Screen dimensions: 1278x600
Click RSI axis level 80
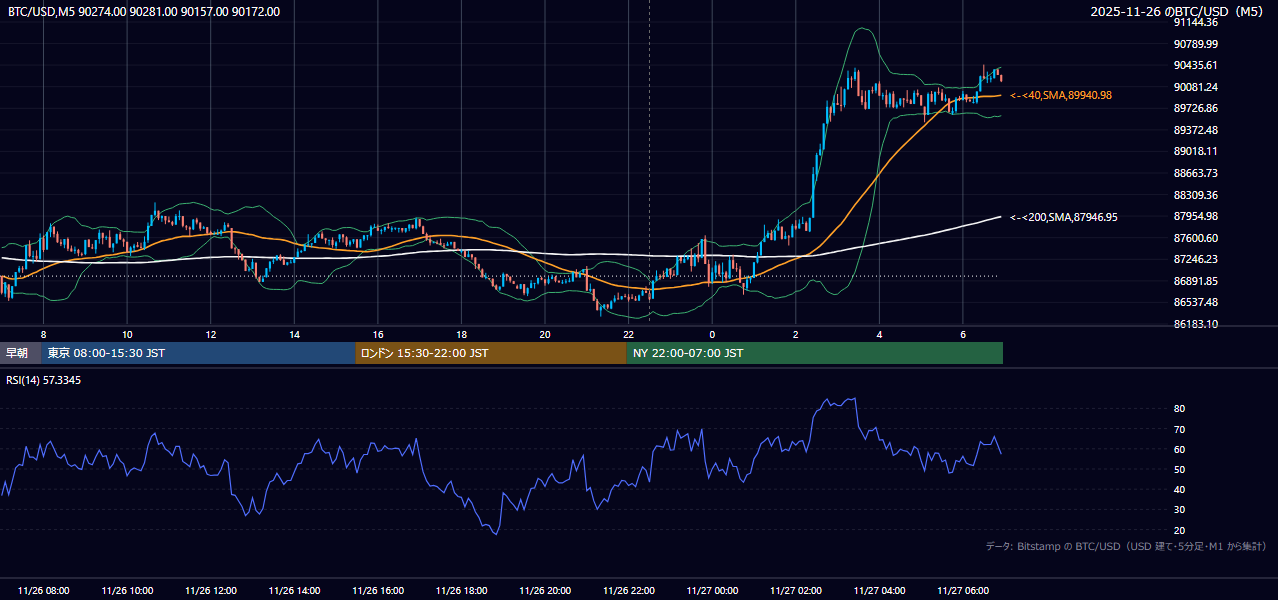[x=1180, y=409]
